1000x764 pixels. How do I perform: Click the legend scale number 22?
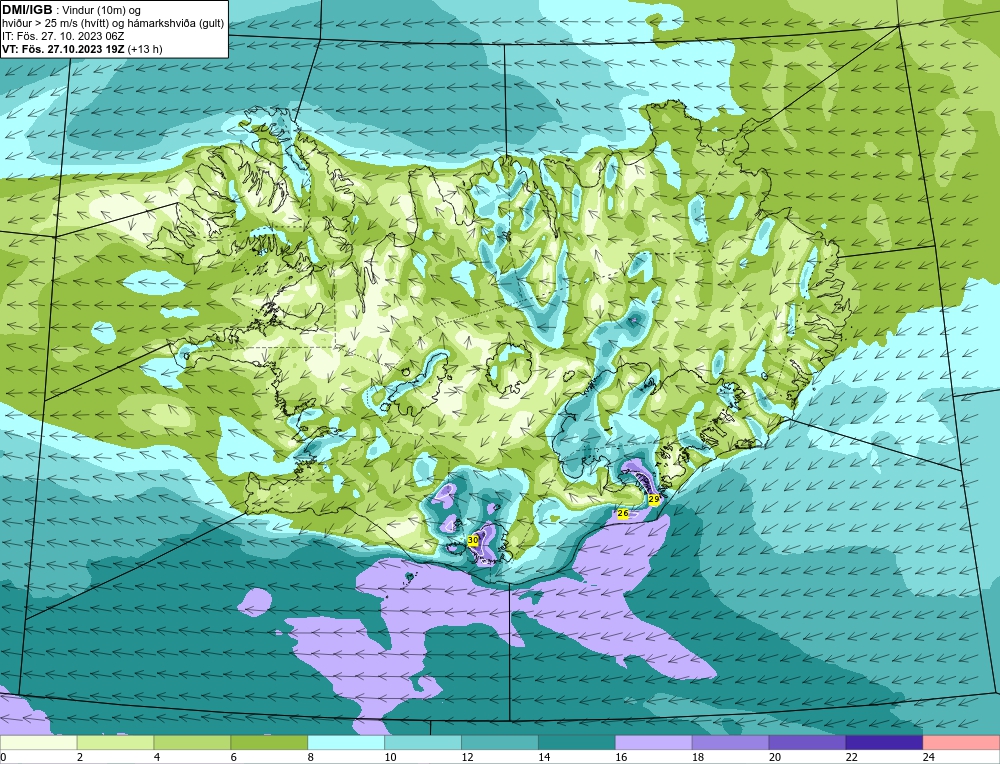851,757
